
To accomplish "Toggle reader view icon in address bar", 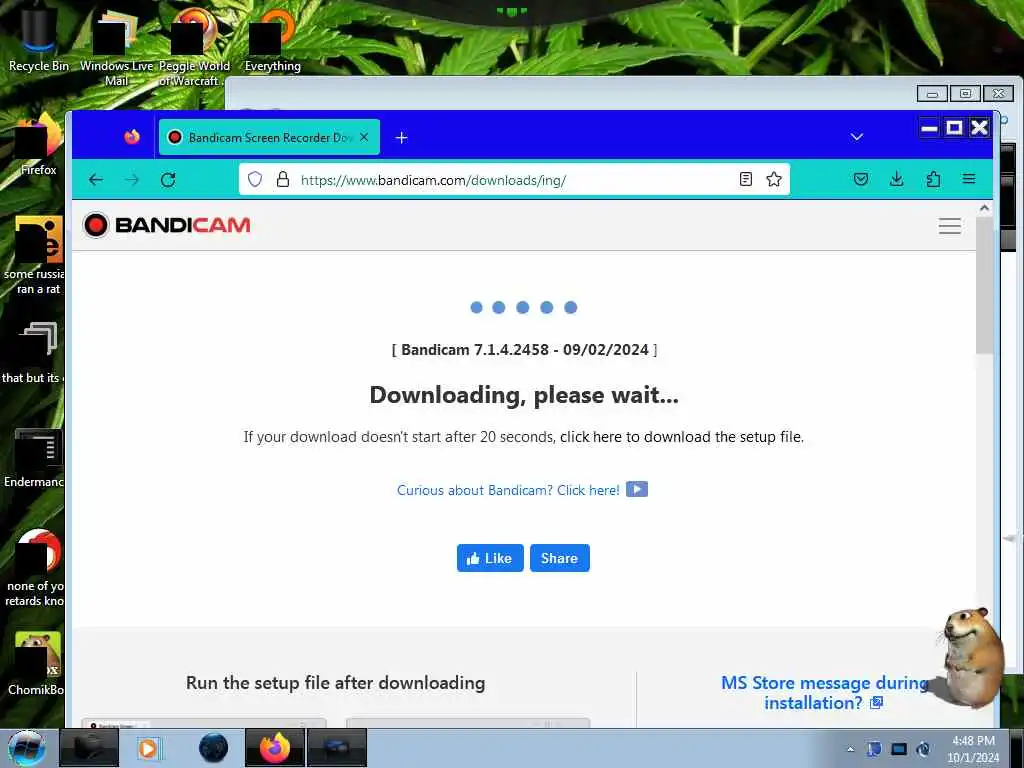I will tap(745, 179).
